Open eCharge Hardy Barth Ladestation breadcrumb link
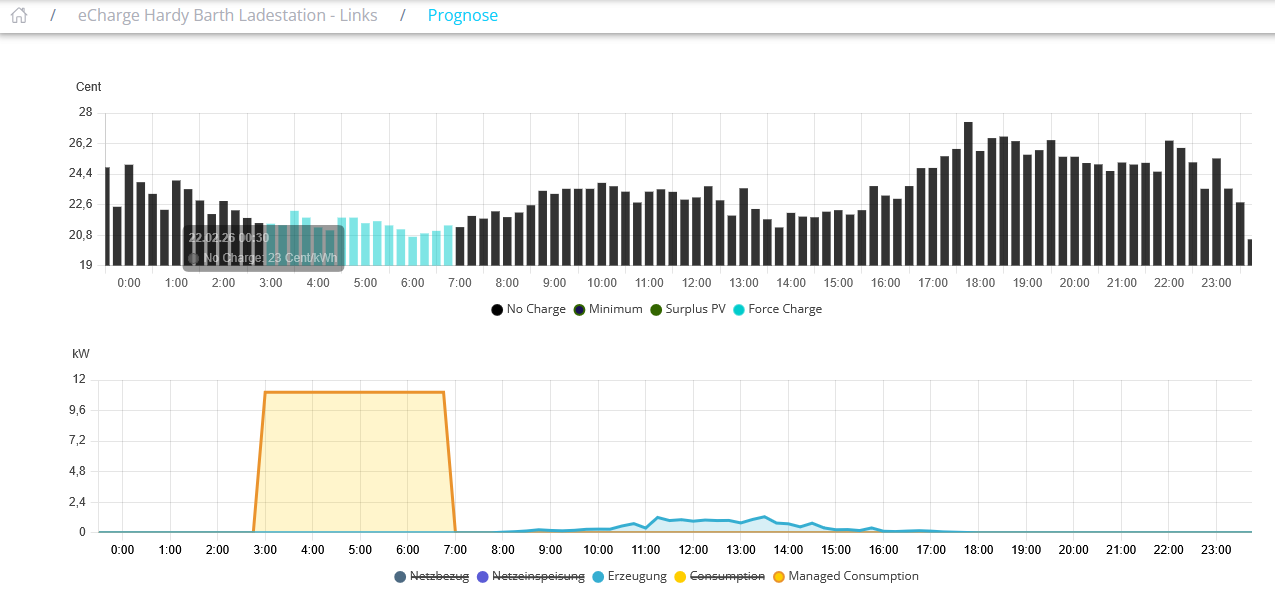Screen dimensions: 1275x593 pyautogui.click(x=229, y=15)
